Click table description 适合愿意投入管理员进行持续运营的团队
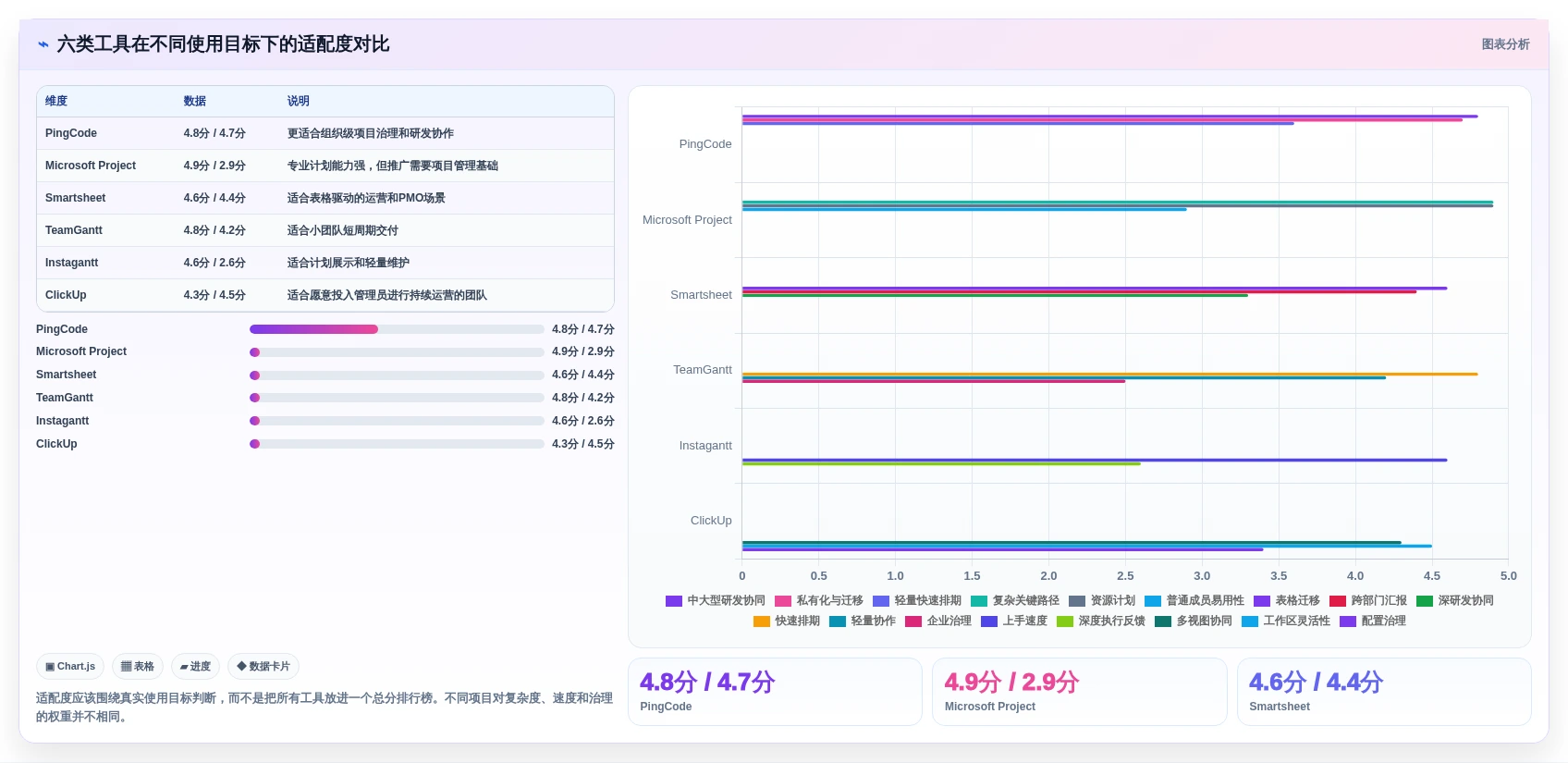The width and height of the screenshot is (1568, 763). [x=386, y=295]
